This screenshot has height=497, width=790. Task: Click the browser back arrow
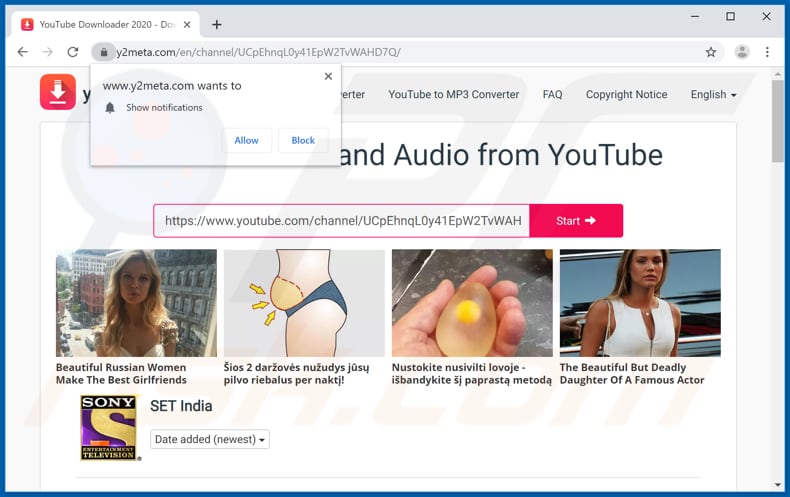pos(23,52)
